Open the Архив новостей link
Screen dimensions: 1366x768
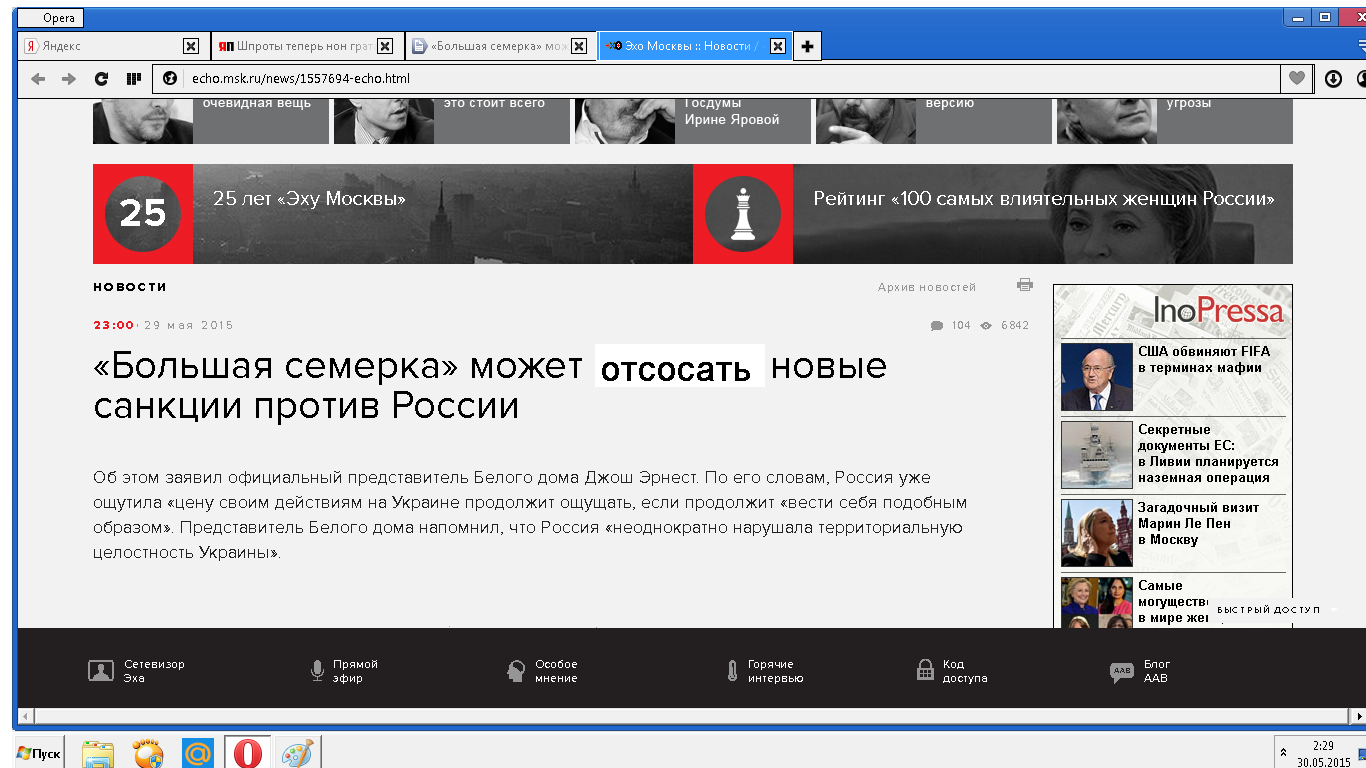[x=927, y=287]
